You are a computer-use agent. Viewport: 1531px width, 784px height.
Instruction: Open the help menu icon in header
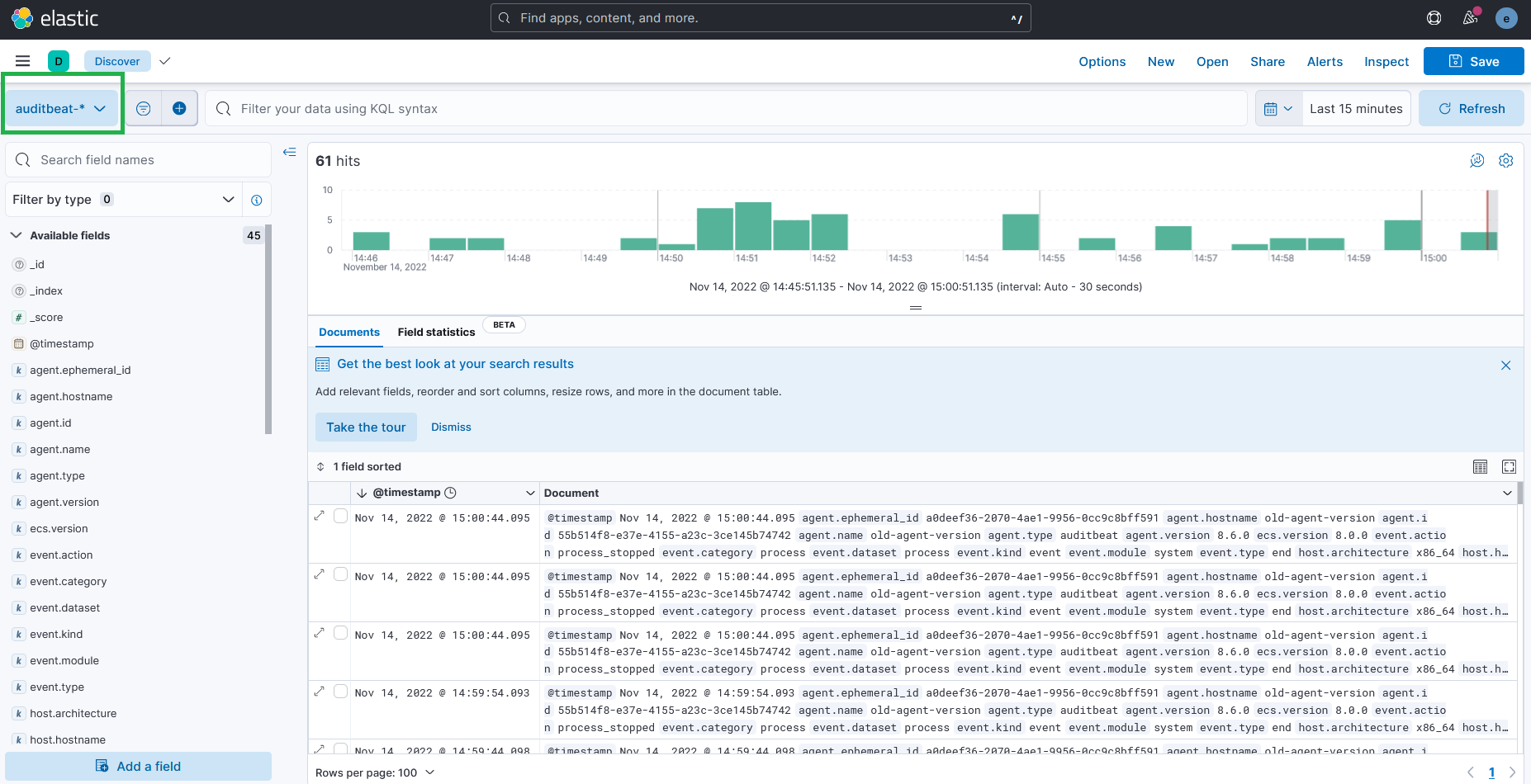(x=1434, y=18)
